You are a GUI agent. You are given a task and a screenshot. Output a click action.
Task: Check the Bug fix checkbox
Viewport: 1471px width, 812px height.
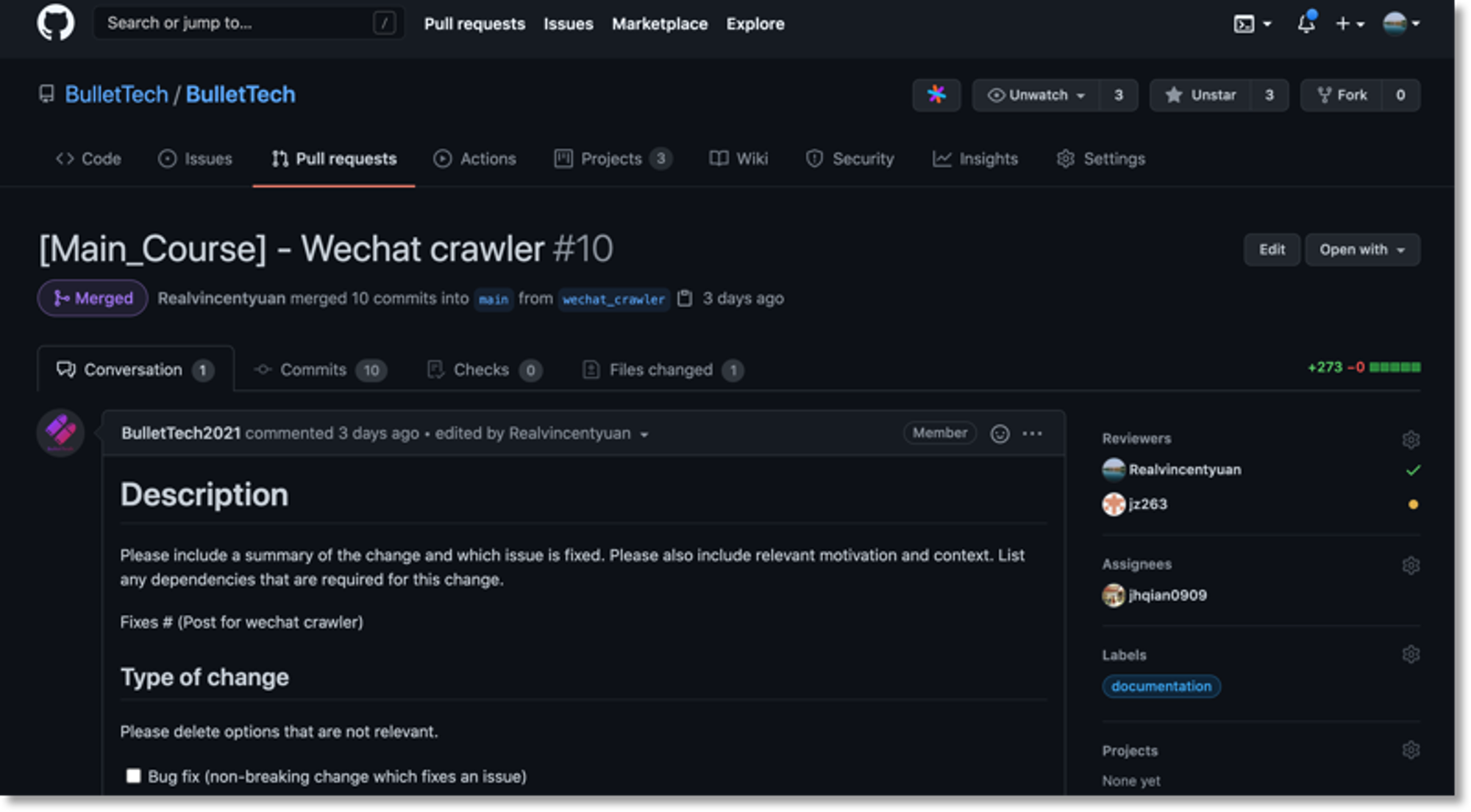click(x=133, y=776)
